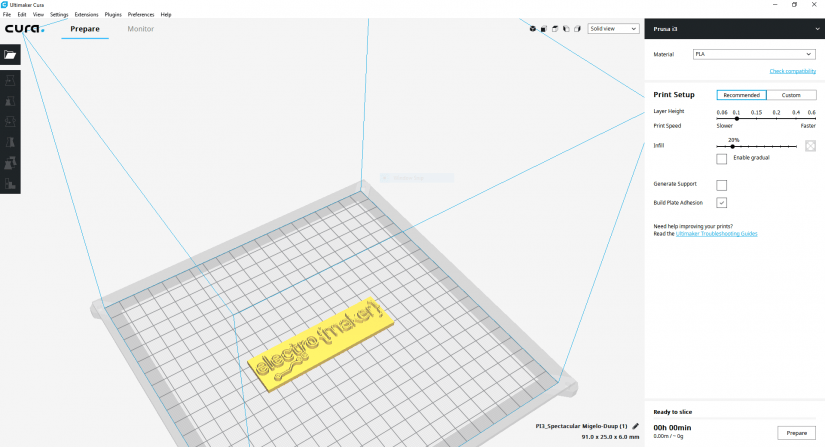Click the front view camera icon
Image resolution: width=825 pixels, height=447 pixels.
(x=544, y=29)
